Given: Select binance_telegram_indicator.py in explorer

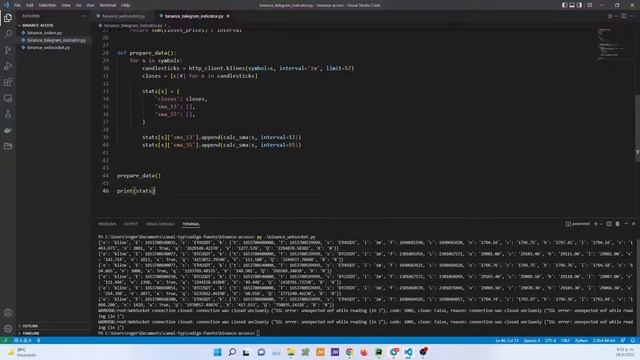Looking at the screenshot, I should coord(56,40).
